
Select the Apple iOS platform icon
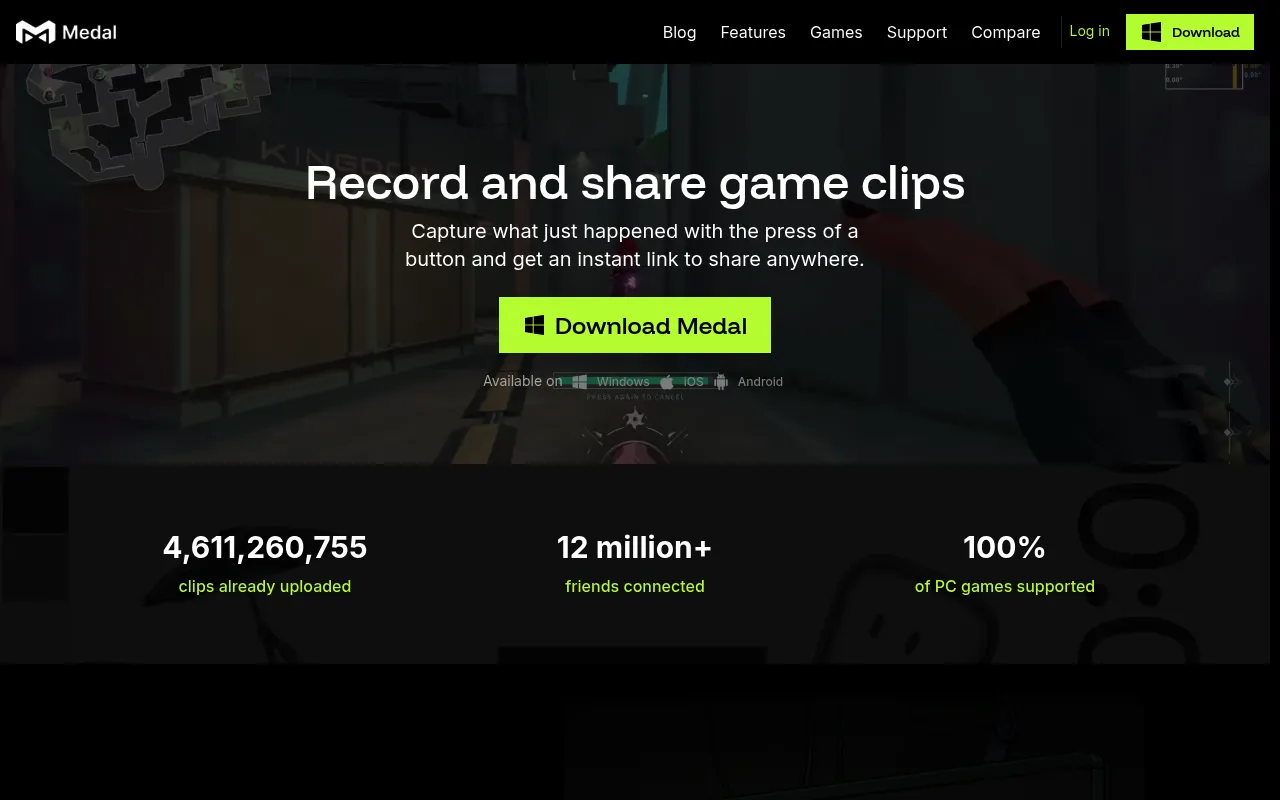pyautogui.click(x=667, y=382)
